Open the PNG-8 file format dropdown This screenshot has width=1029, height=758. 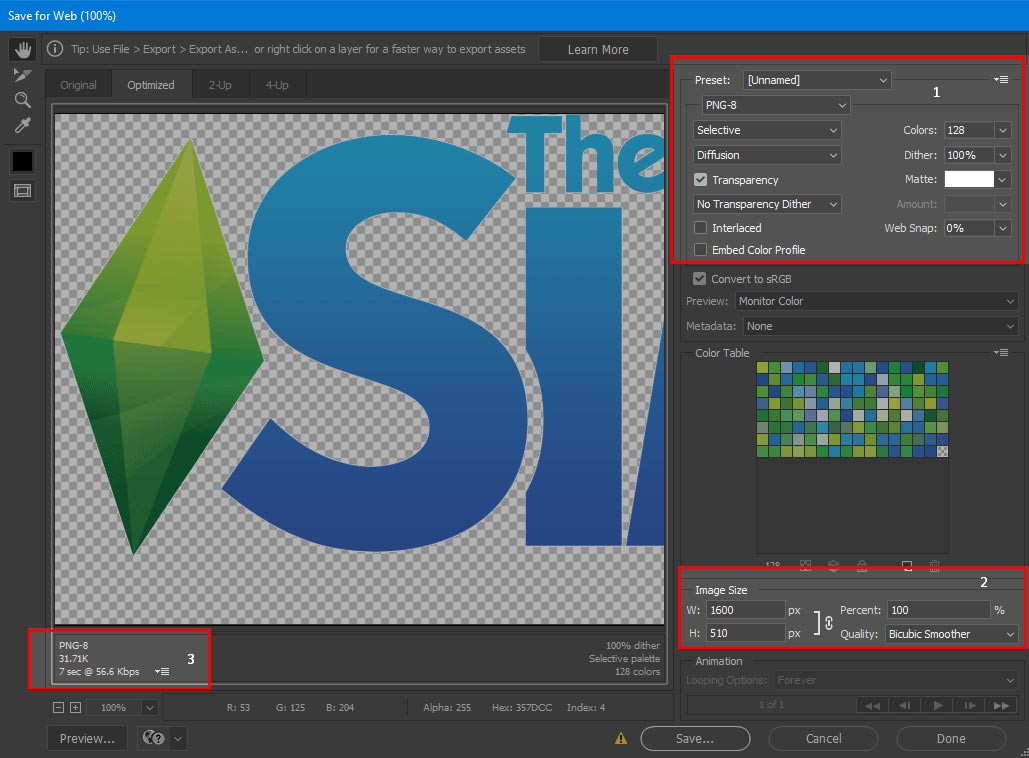coord(774,105)
